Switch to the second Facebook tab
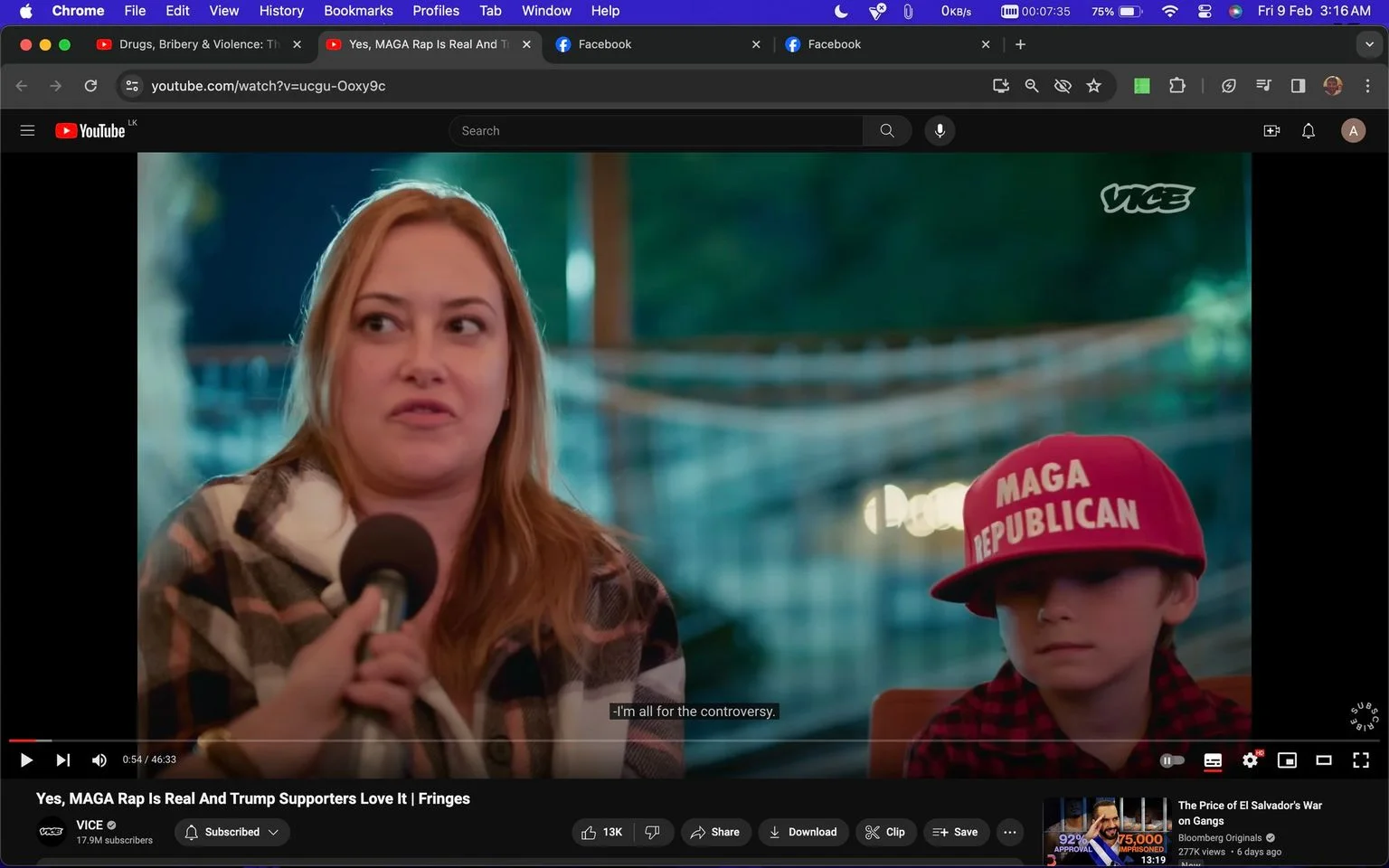 coord(888,44)
